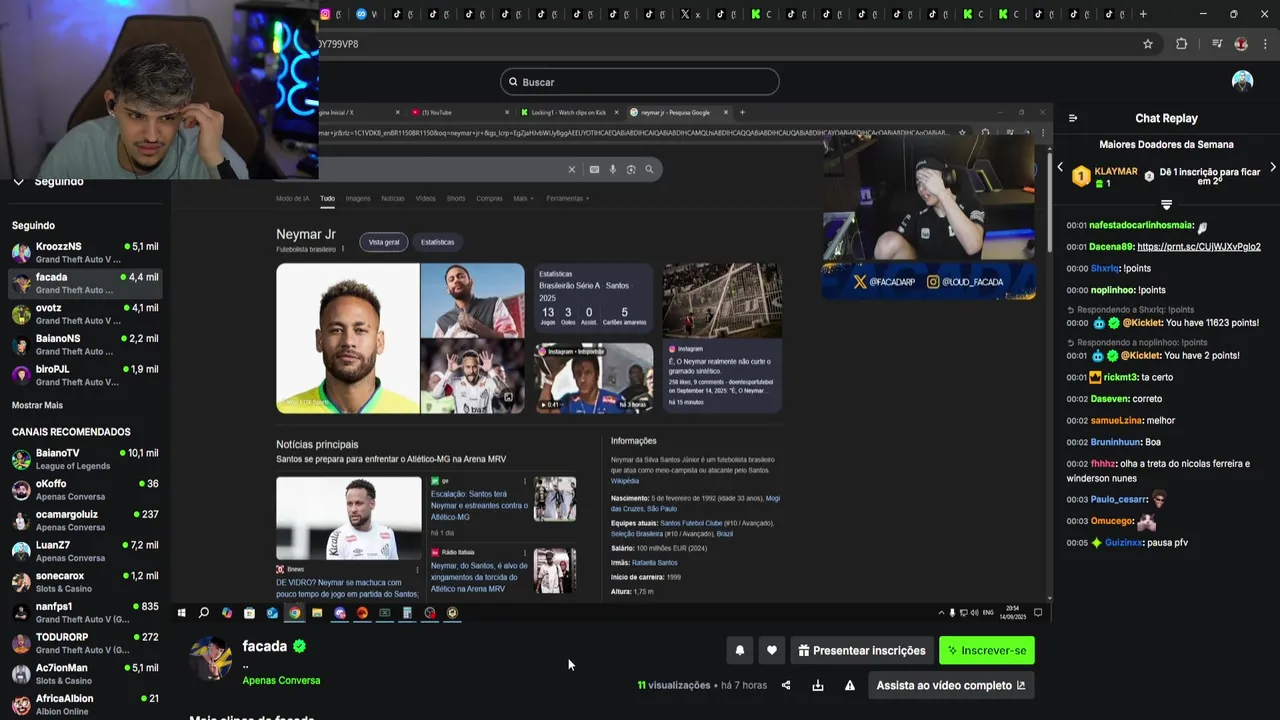This screenshot has width=1280, height=720.
Task: Select the Imagens tab in the Google results
Action: pyautogui.click(x=358, y=198)
